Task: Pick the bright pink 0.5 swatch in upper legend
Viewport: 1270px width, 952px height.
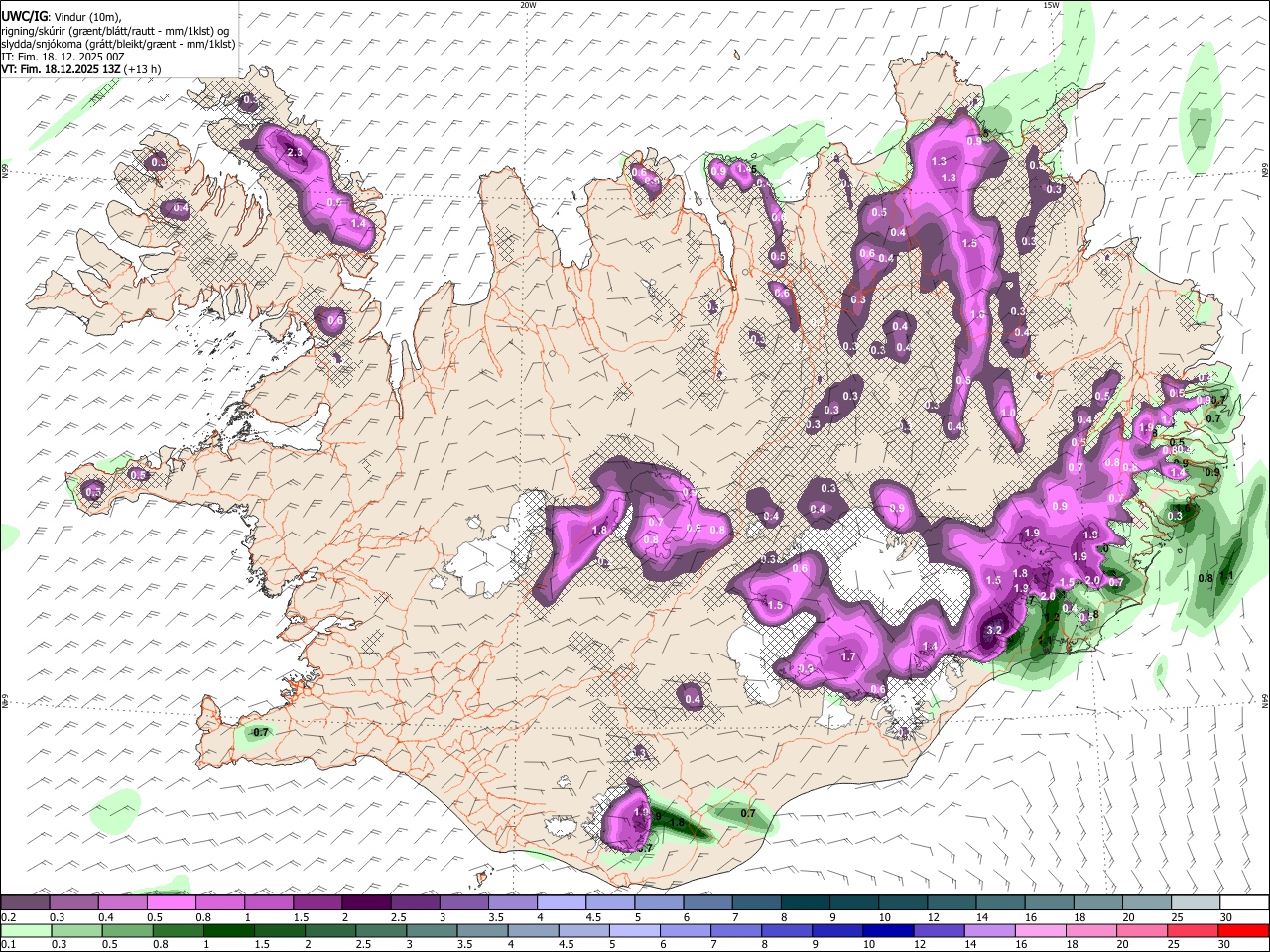Action: click(171, 903)
